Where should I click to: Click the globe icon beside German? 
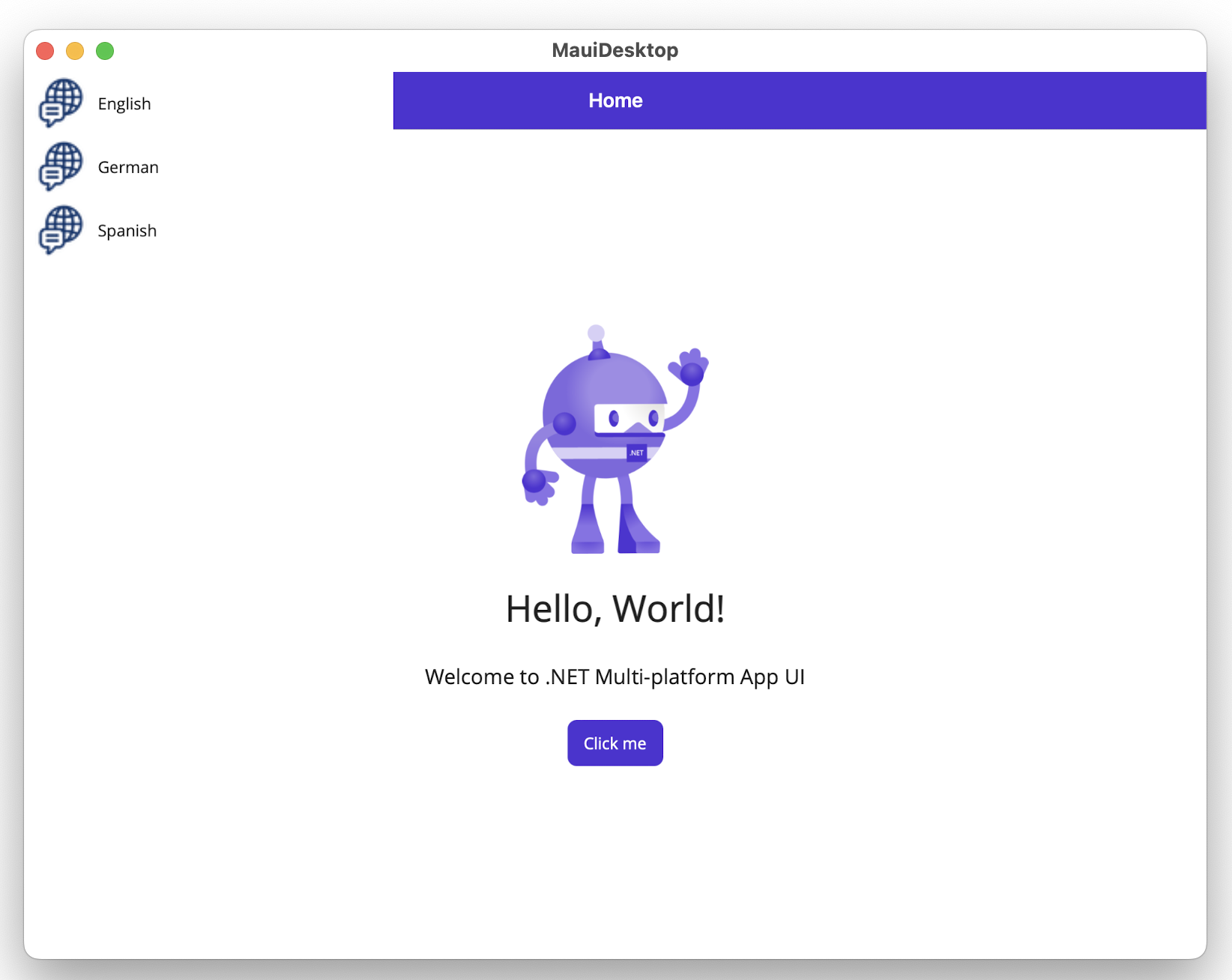(x=61, y=166)
